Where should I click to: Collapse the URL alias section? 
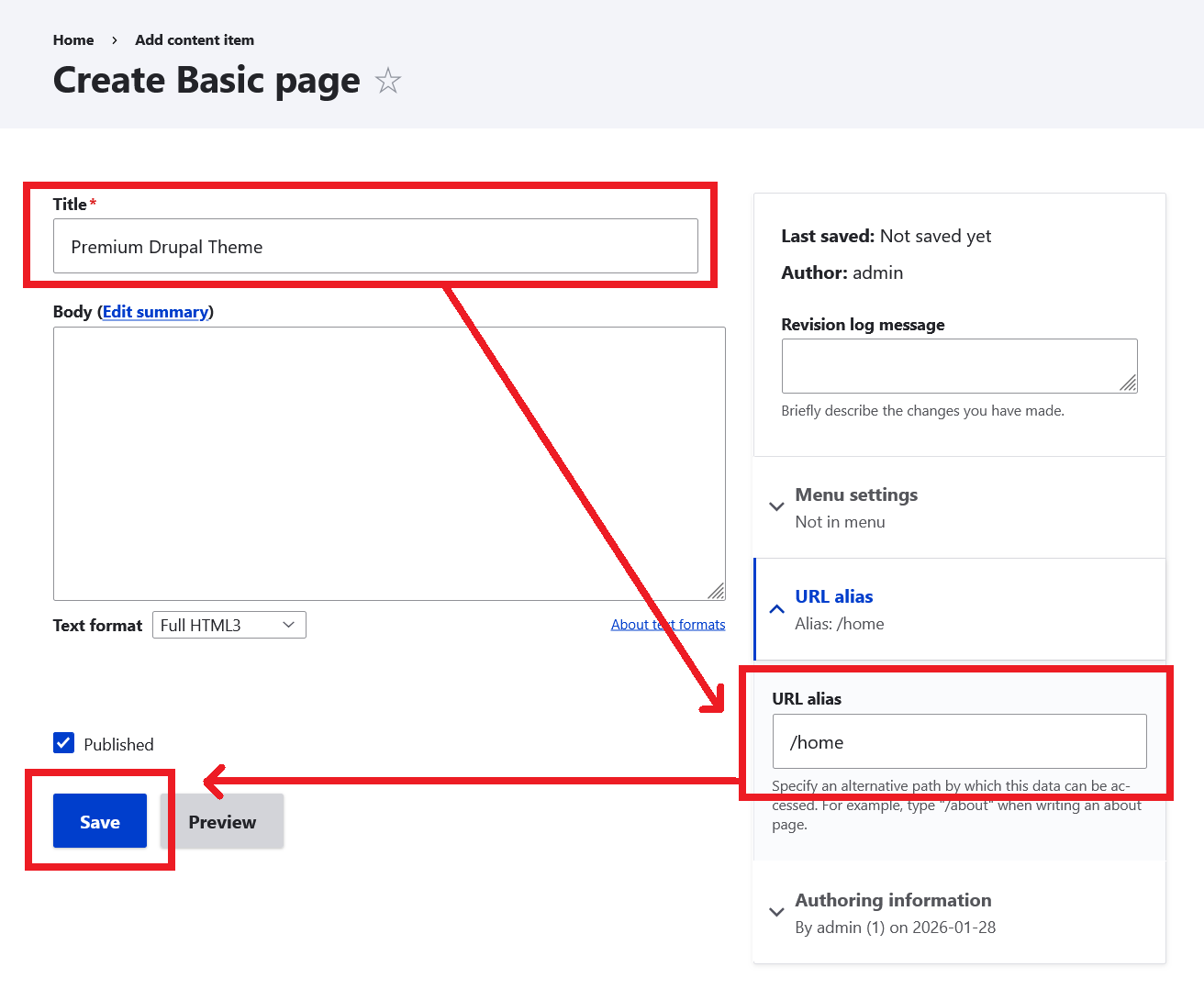pyautogui.click(x=776, y=608)
